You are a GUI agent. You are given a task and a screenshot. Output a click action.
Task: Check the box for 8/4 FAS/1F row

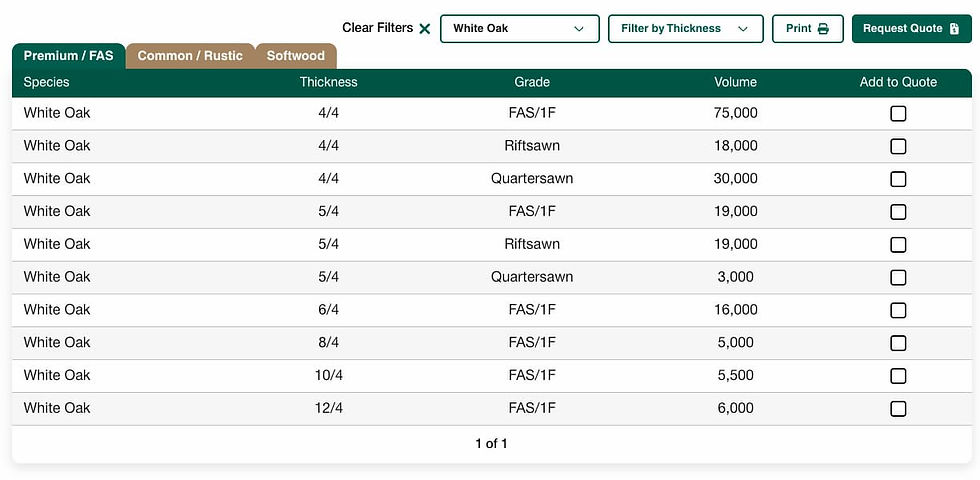(x=898, y=343)
